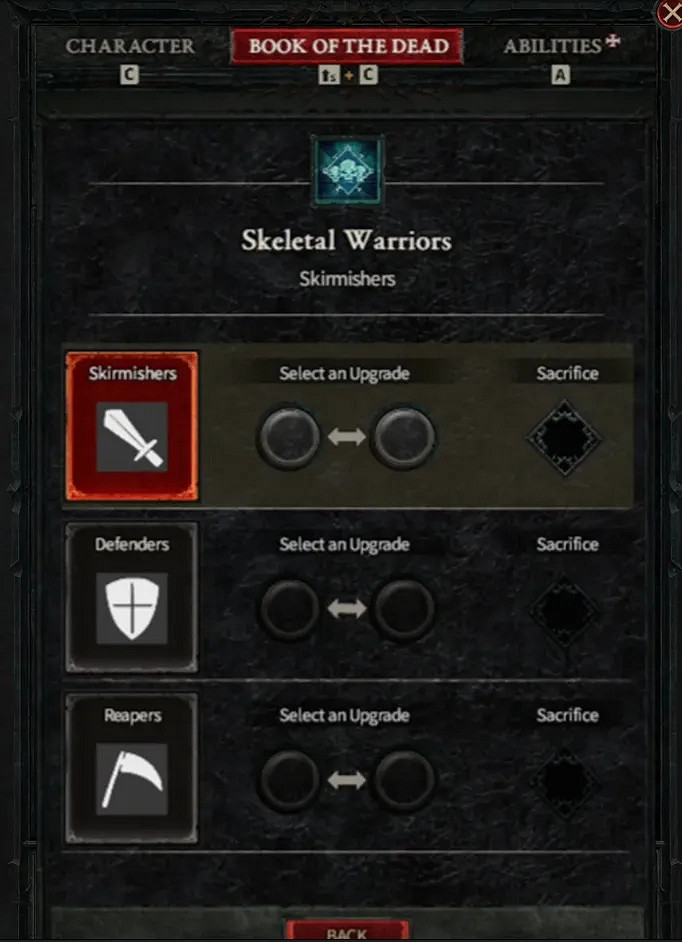The width and height of the screenshot is (682, 942).
Task: Click the red Back button
Action: click(347, 930)
